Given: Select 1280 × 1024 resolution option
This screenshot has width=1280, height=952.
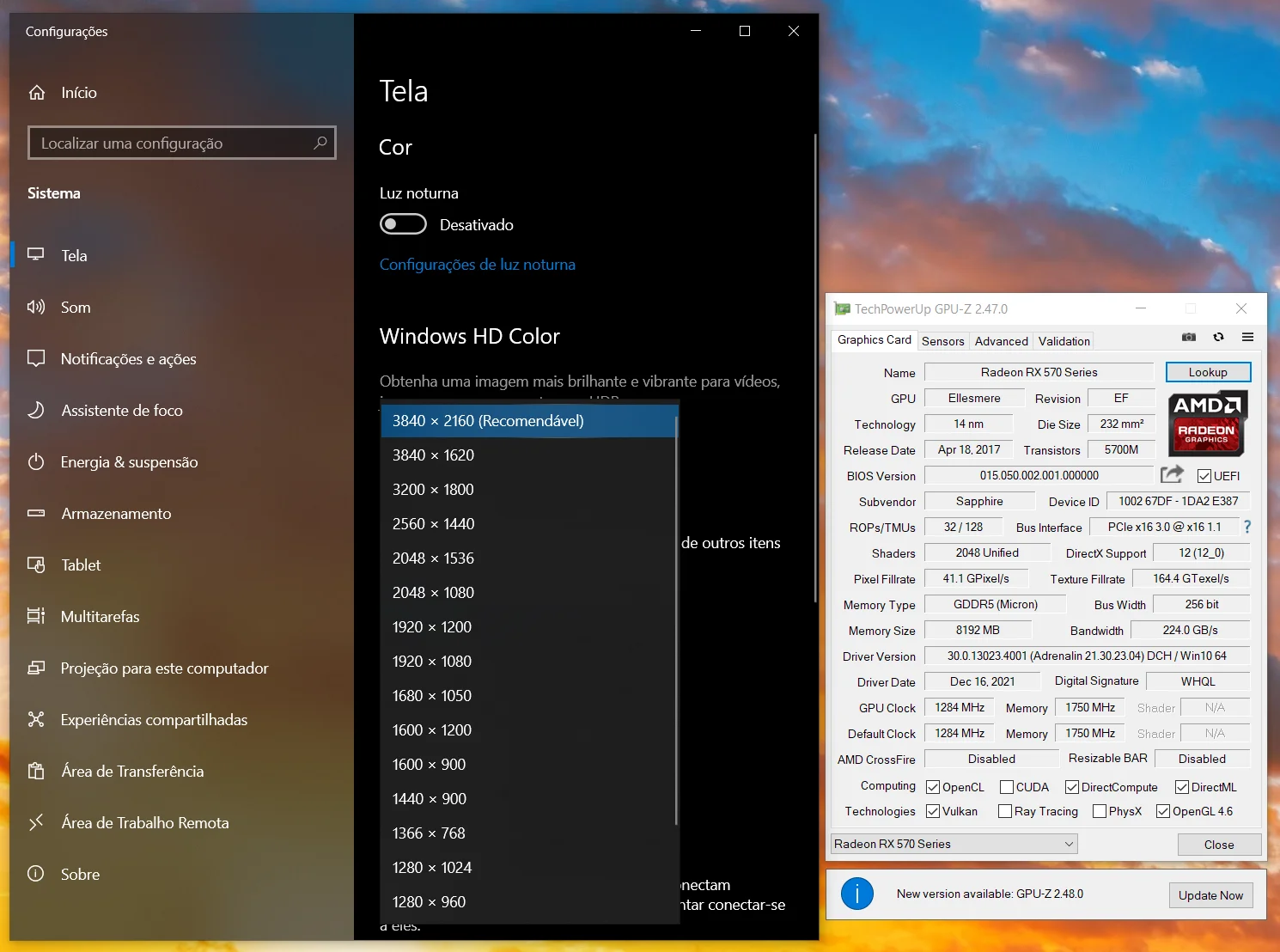Looking at the screenshot, I should (528, 868).
